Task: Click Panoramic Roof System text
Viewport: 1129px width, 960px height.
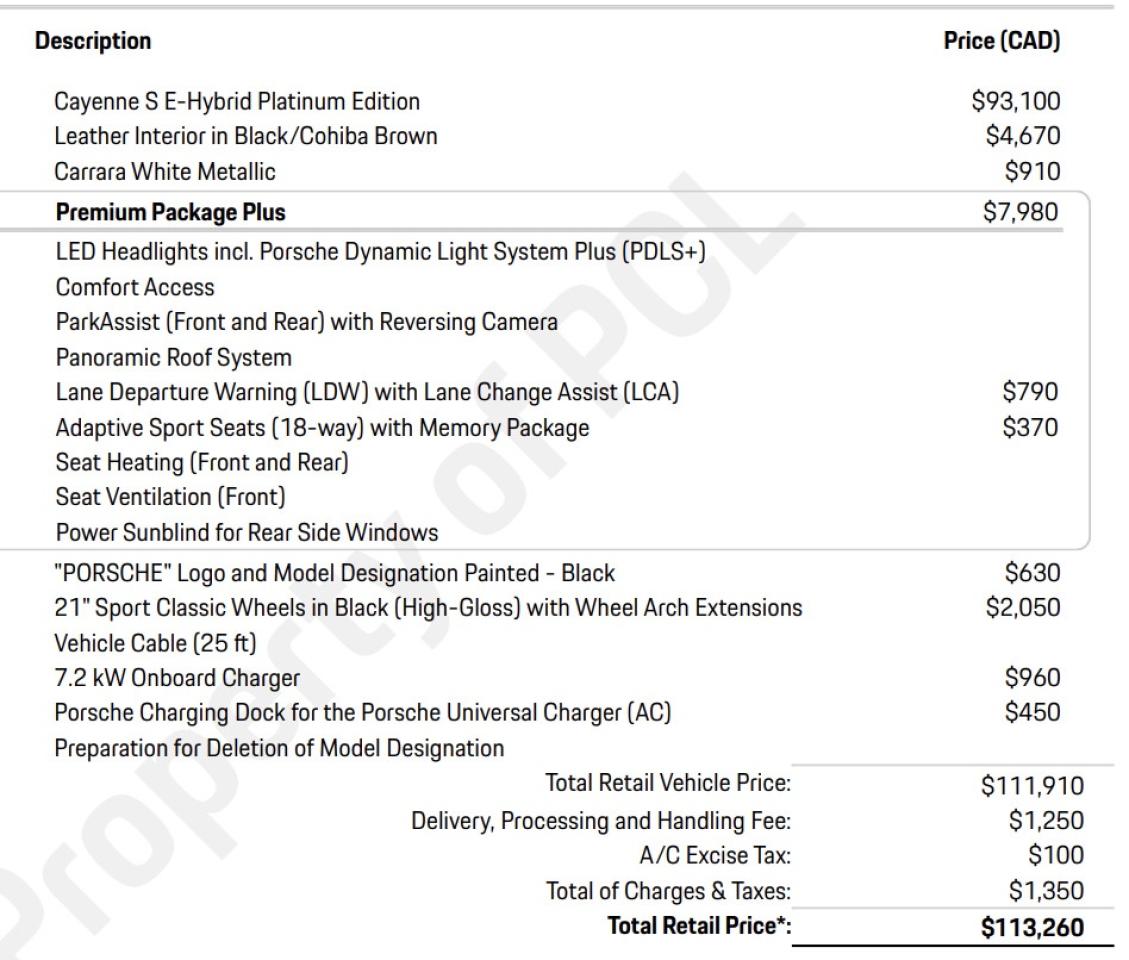Action: pyautogui.click(x=174, y=357)
